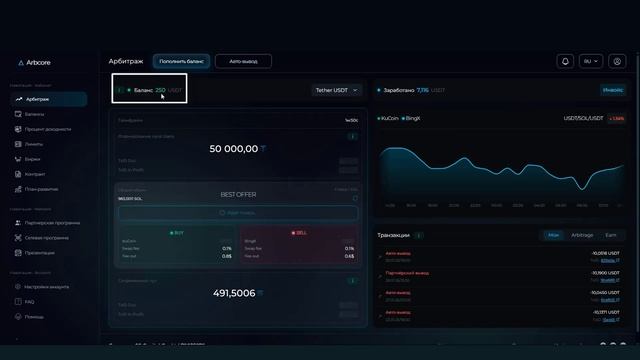The width and height of the screenshot is (640, 360).
Task: Open the user profile icon
Action: click(617, 61)
